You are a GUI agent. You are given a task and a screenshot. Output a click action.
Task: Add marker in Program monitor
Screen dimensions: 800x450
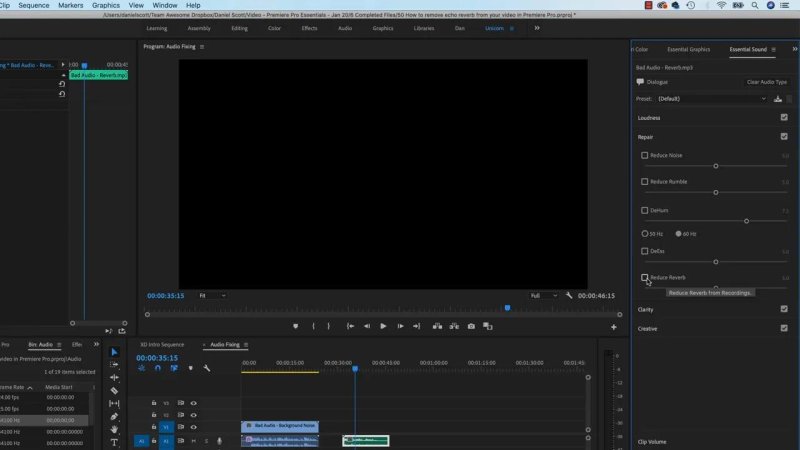coord(295,326)
